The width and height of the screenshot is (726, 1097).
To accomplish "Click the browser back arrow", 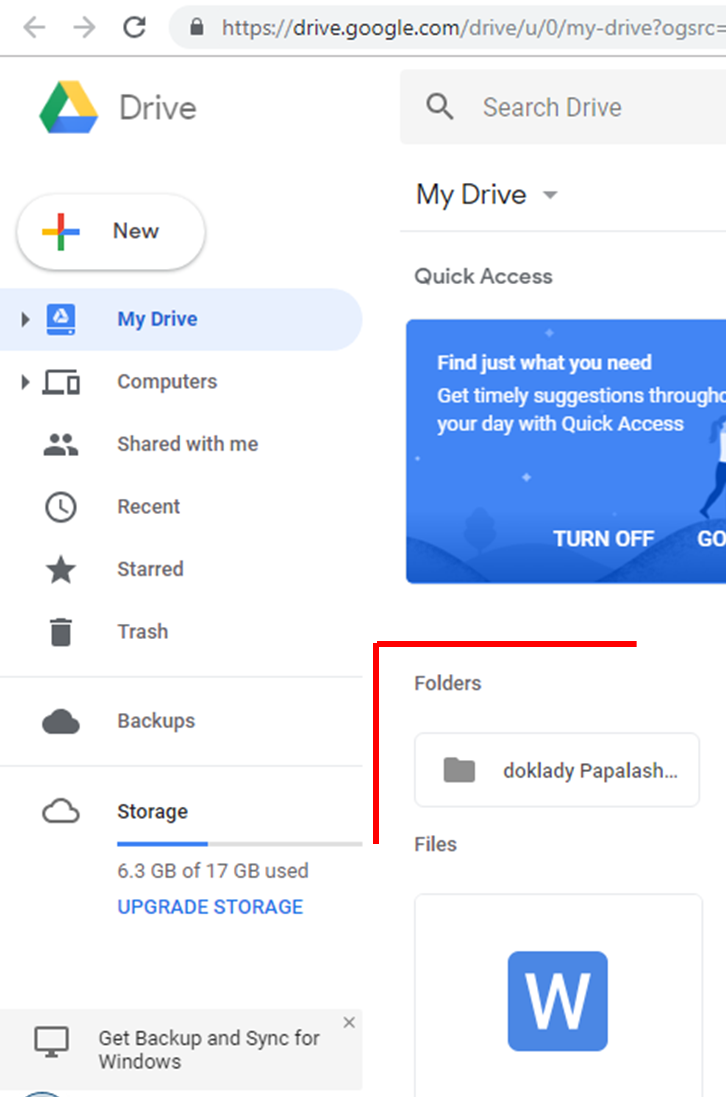I will pyautogui.click(x=34, y=27).
